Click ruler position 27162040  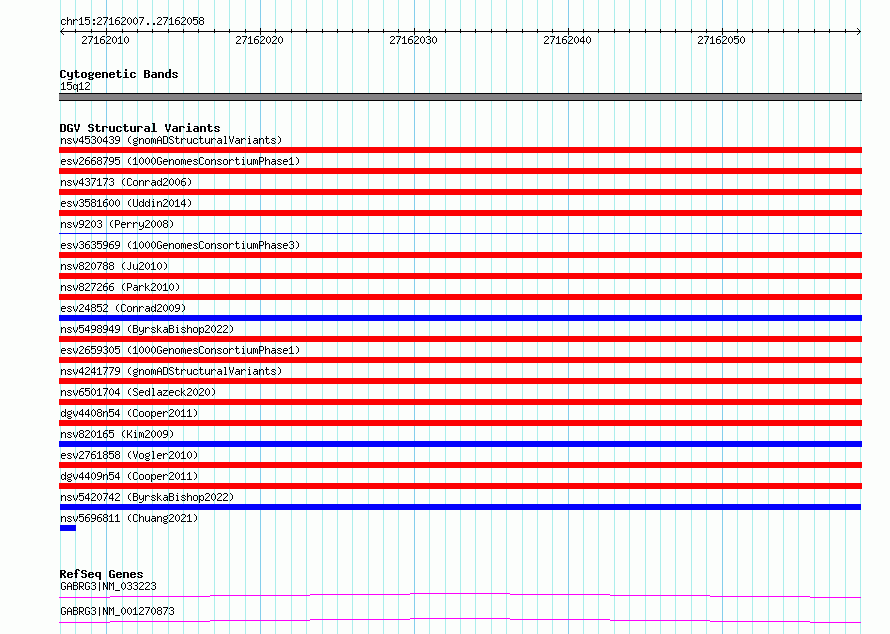567,40
